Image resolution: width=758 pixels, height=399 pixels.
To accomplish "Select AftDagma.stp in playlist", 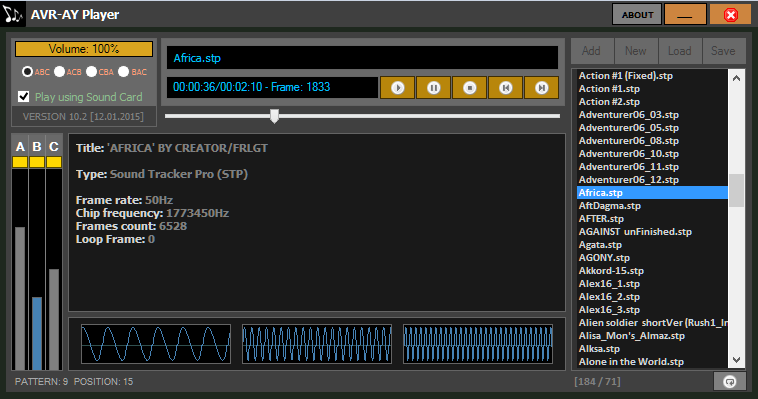I will click(x=652, y=206).
